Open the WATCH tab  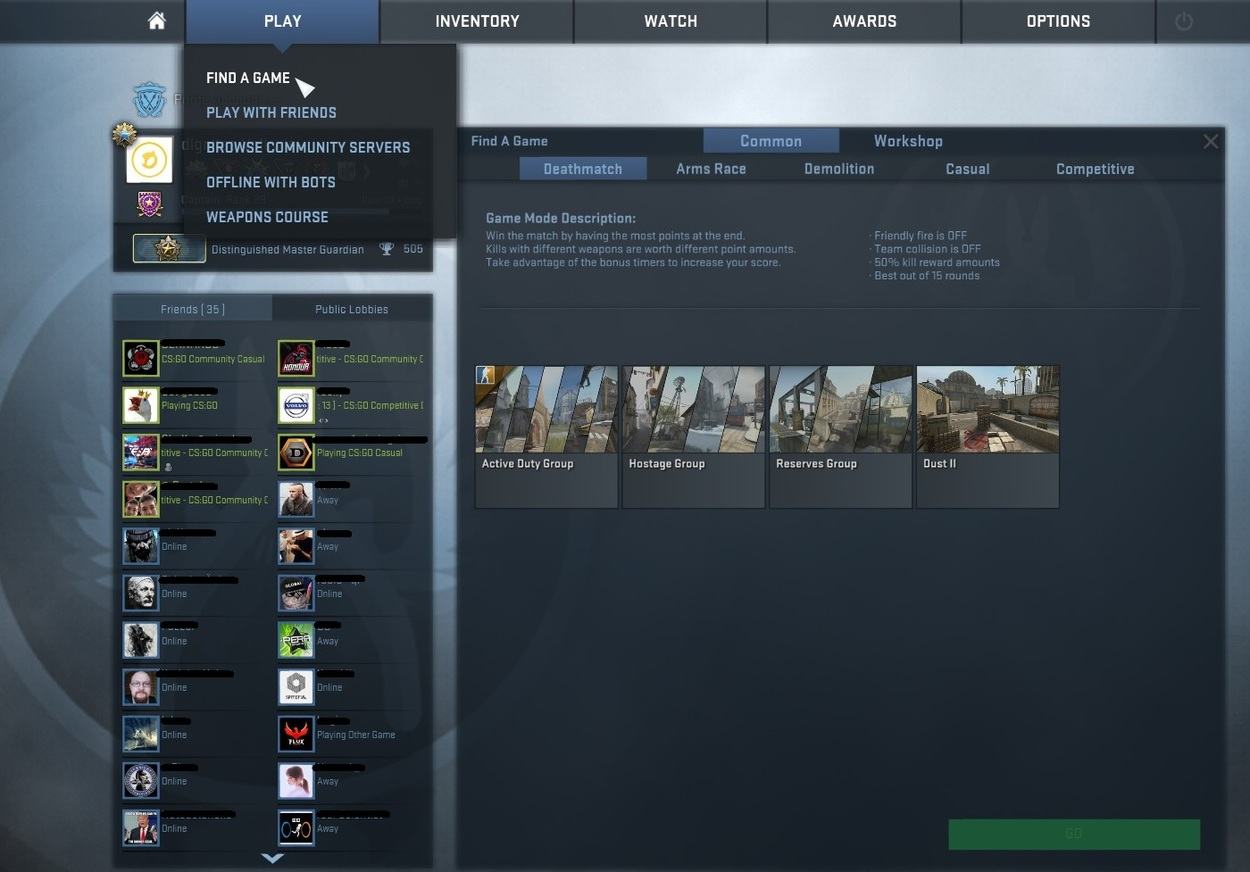tap(671, 21)
